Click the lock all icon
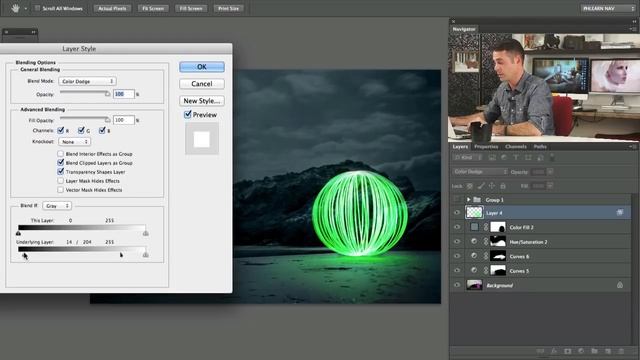640x360 pixels. point(503,186)
